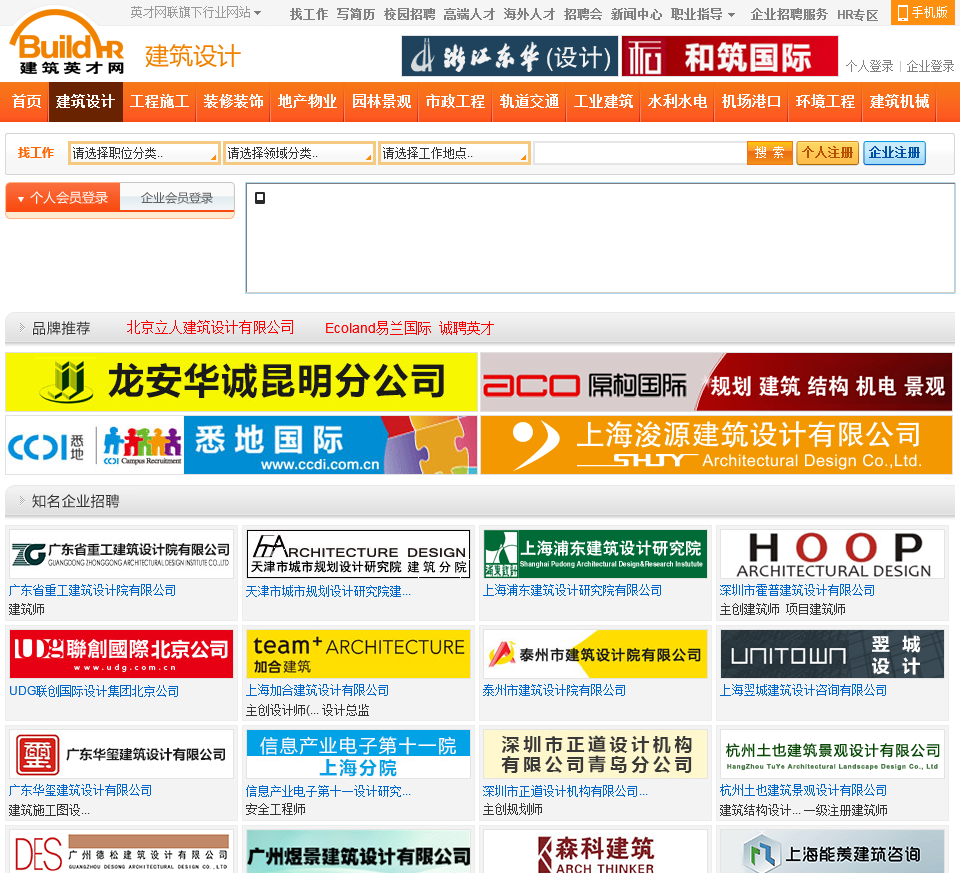This screenshot has height=873, width=960.
Task: Open the 新闻中心 link in the top bar
Action: click(x=636, y=13)
